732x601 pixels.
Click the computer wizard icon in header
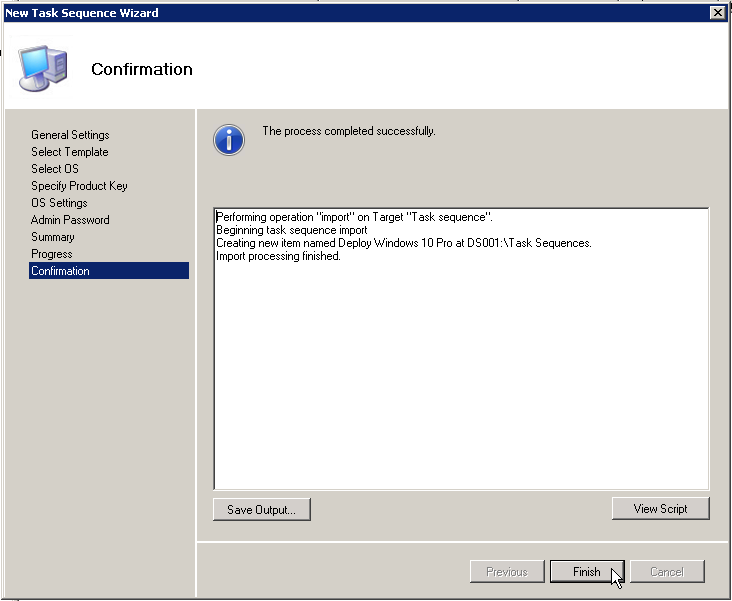tap(43, 68)
